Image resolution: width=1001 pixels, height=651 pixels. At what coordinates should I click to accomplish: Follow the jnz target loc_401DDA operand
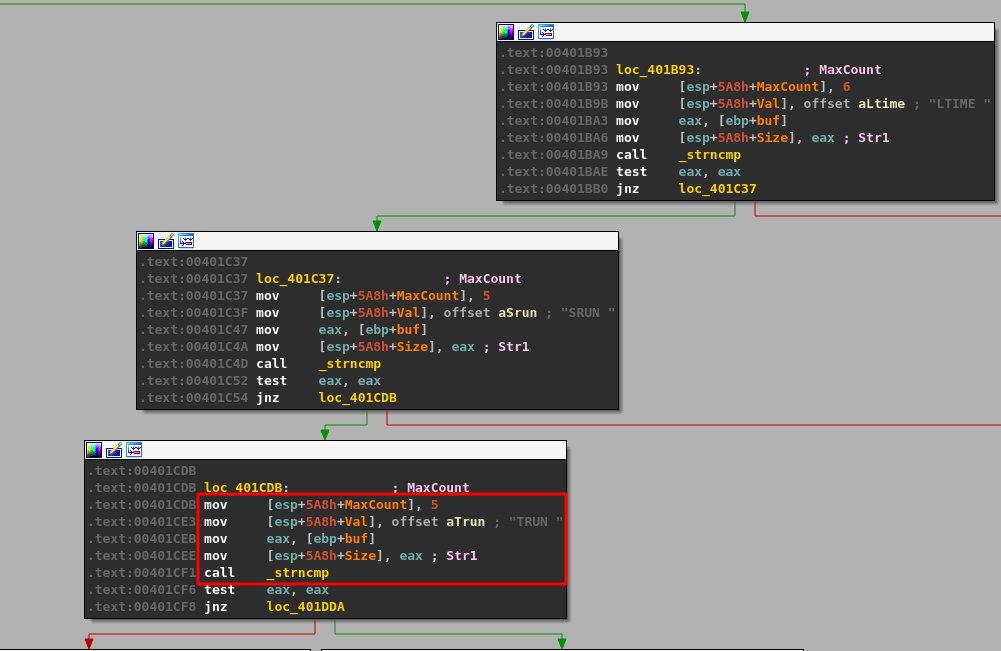point(305,607)
